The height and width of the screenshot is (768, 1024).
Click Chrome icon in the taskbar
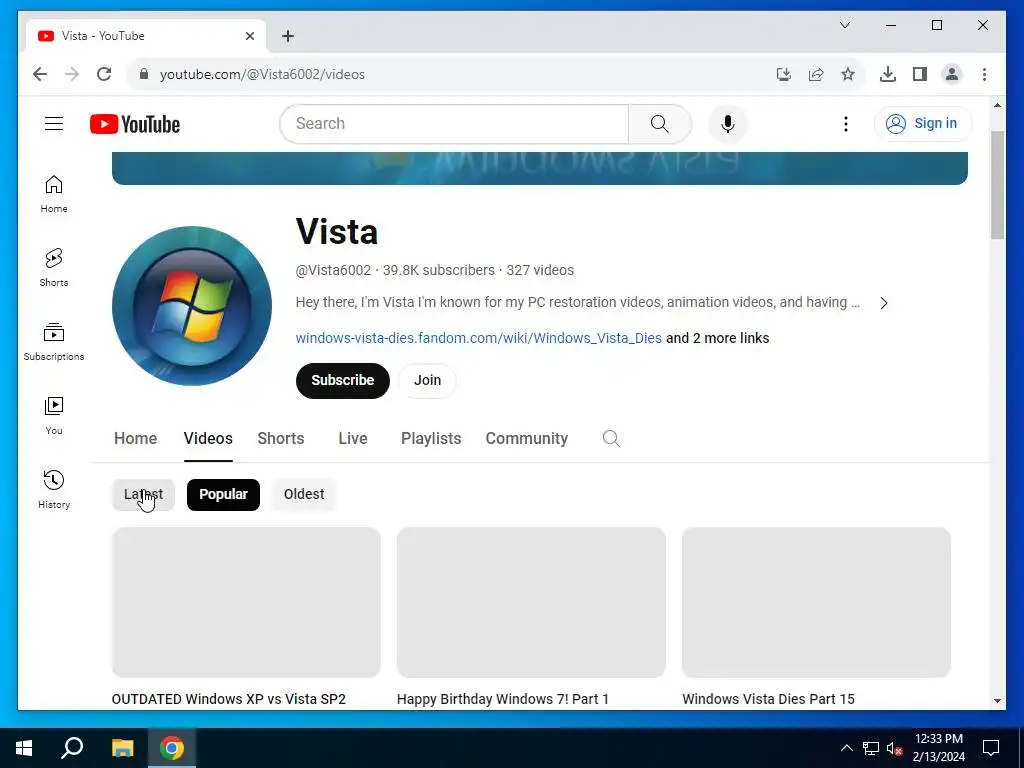172,748
